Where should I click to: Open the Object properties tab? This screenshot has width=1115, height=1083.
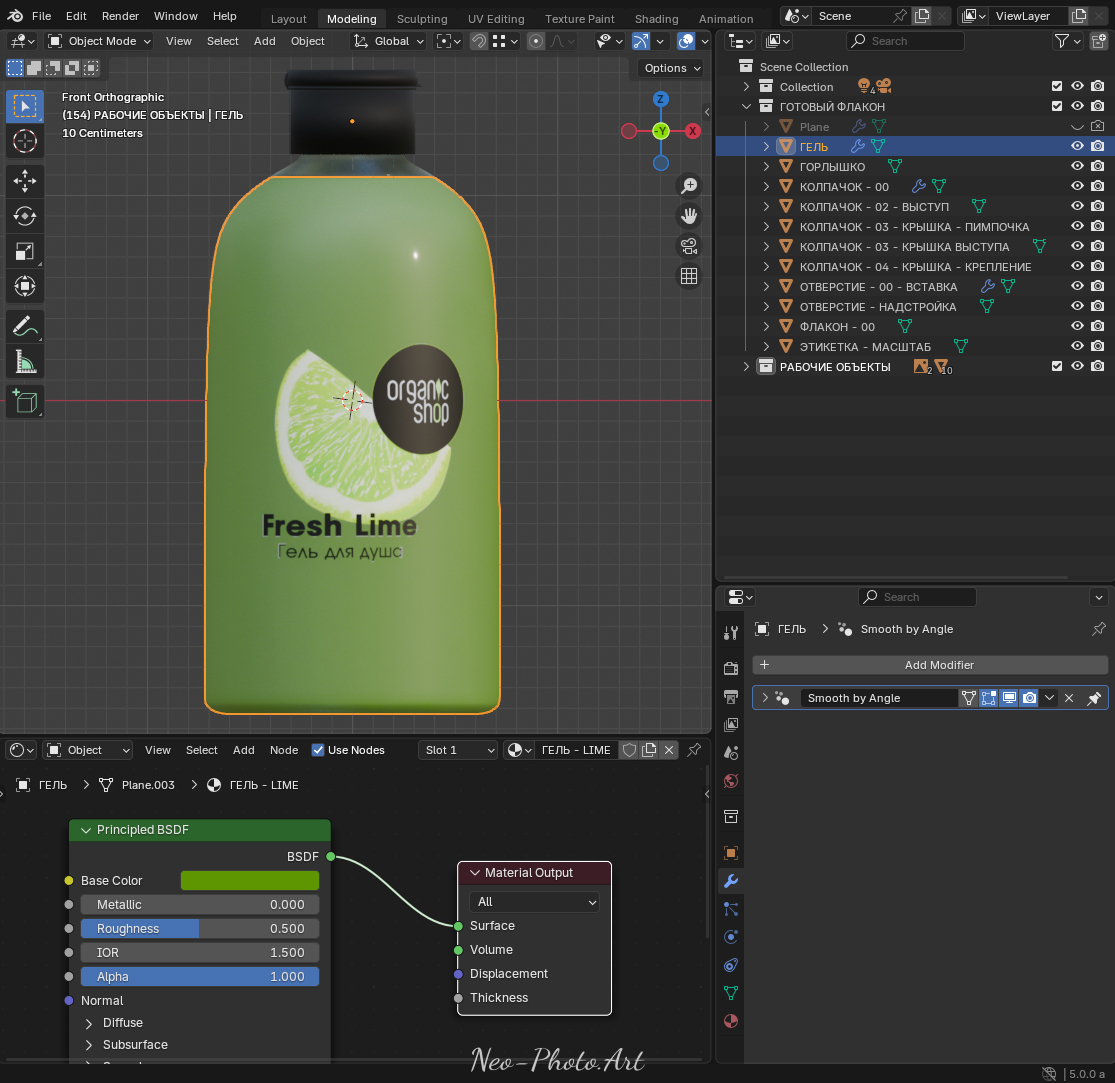coord(730,853)
